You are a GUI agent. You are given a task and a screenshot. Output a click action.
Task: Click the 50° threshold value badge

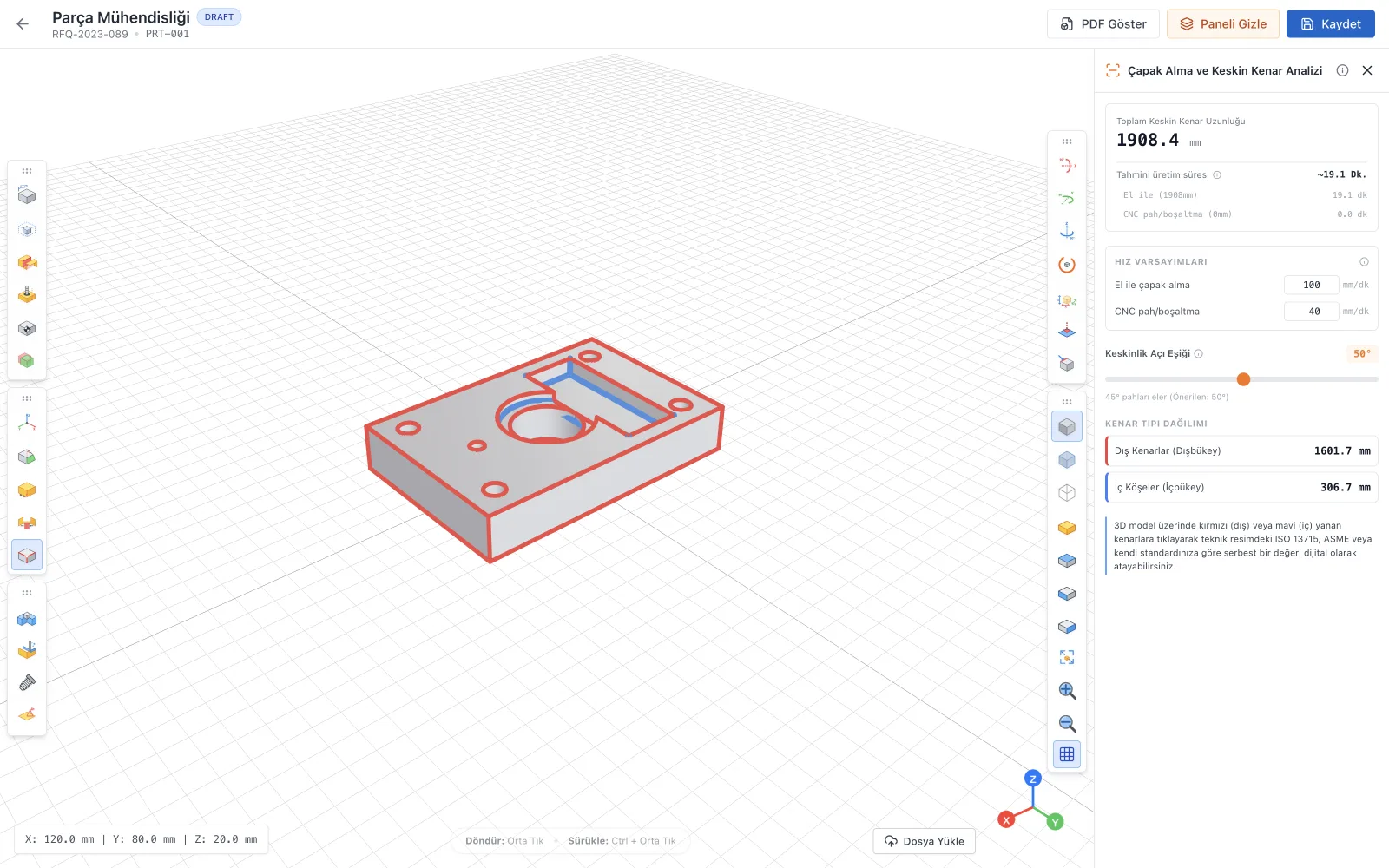1362,354
